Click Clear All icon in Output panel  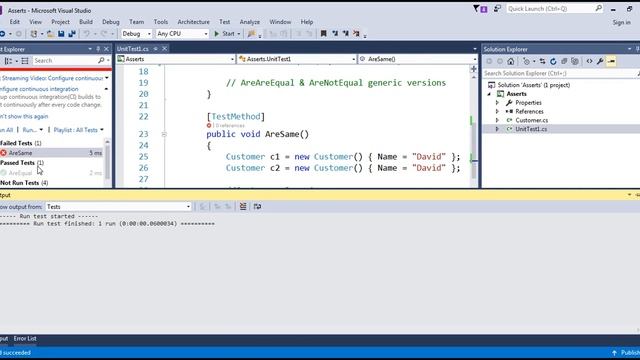pyautogui.click(x=243, y=207)
